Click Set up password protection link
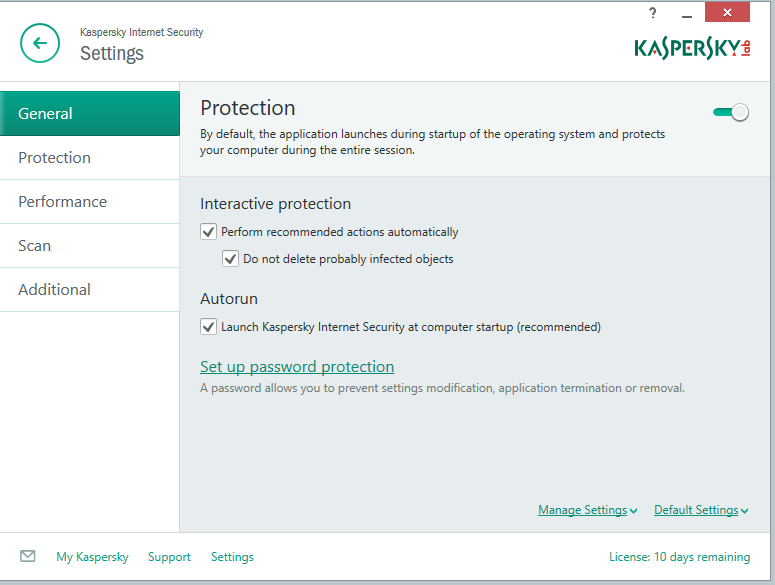 [297, 366]
